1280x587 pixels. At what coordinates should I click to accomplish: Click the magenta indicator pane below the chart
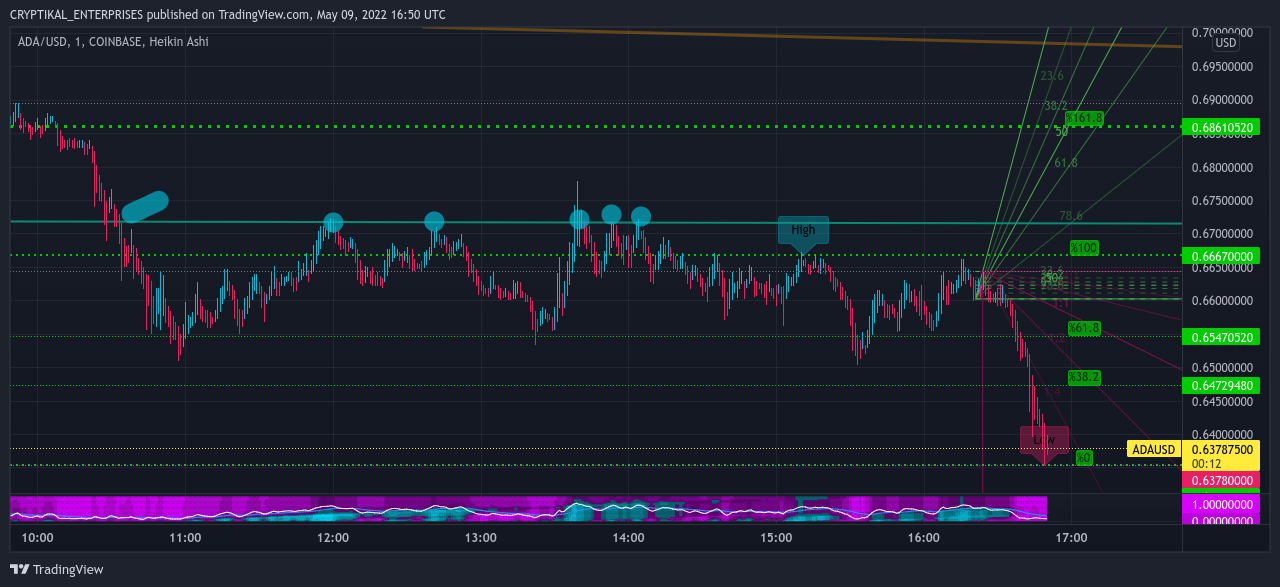pyautogui.click(x=528, y=508)
